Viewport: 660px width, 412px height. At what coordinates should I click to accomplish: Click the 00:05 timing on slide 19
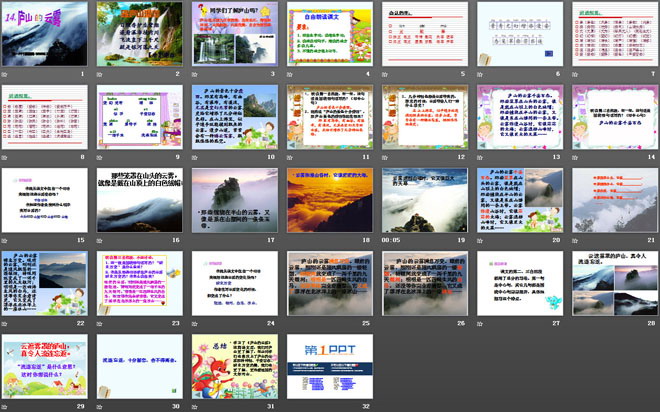pyautogui.click(x=390, y=240)
